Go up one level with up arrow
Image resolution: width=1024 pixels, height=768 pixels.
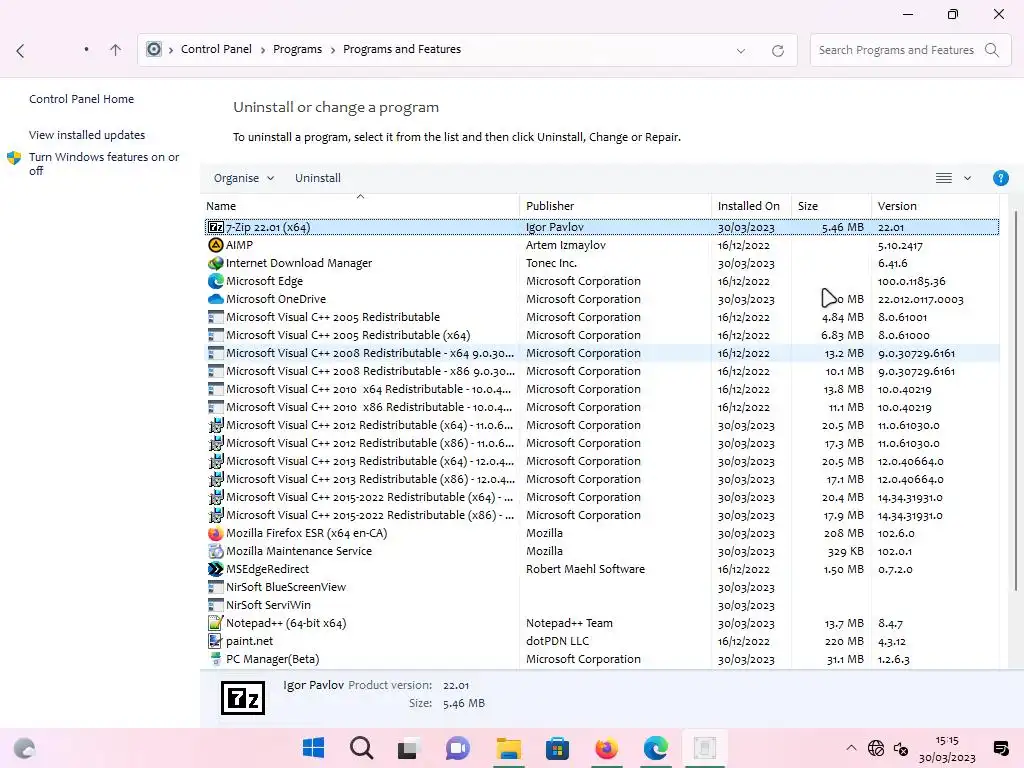coord(116,50)
